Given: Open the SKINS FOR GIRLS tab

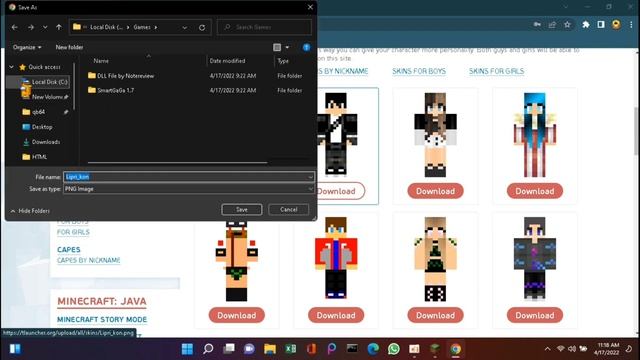Looking at the screenshot, I should click(x=496, y=71).
